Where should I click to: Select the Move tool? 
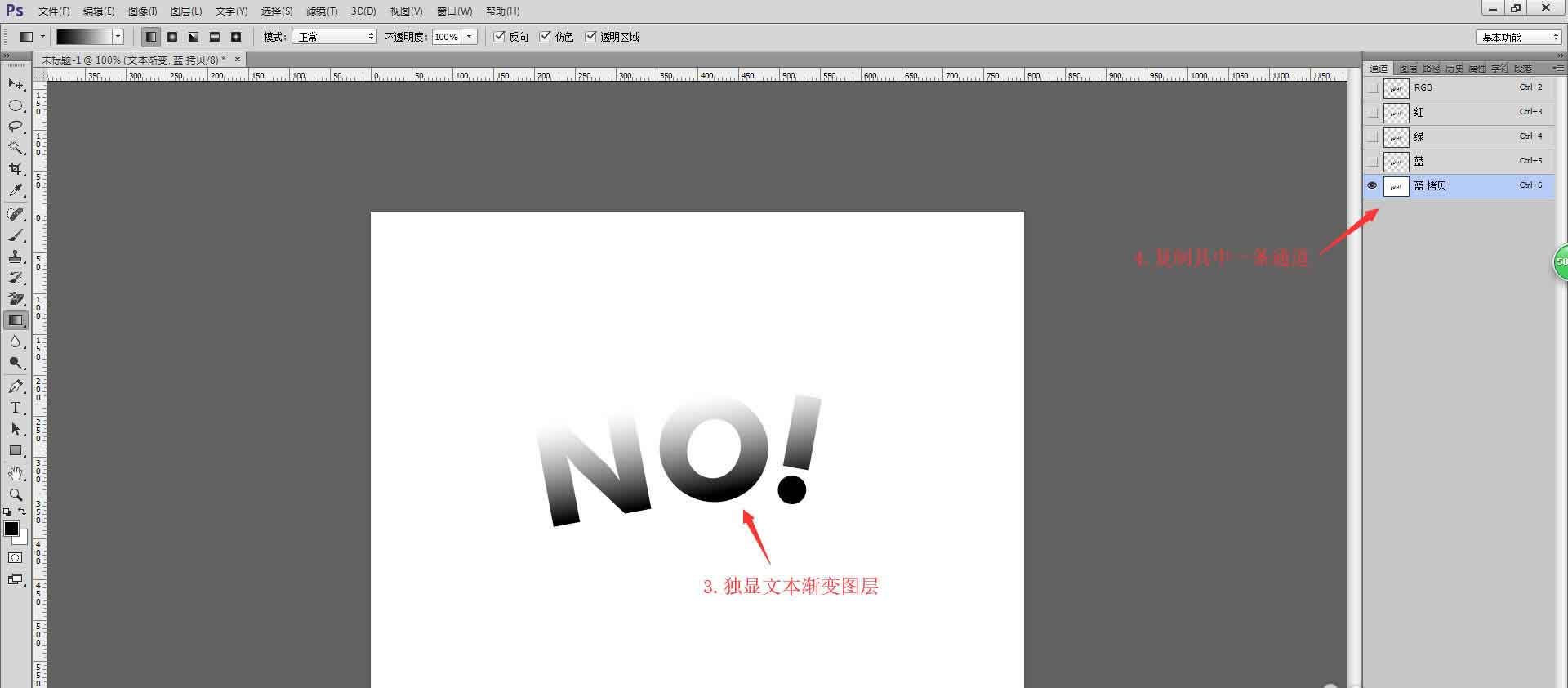point(16,84)
